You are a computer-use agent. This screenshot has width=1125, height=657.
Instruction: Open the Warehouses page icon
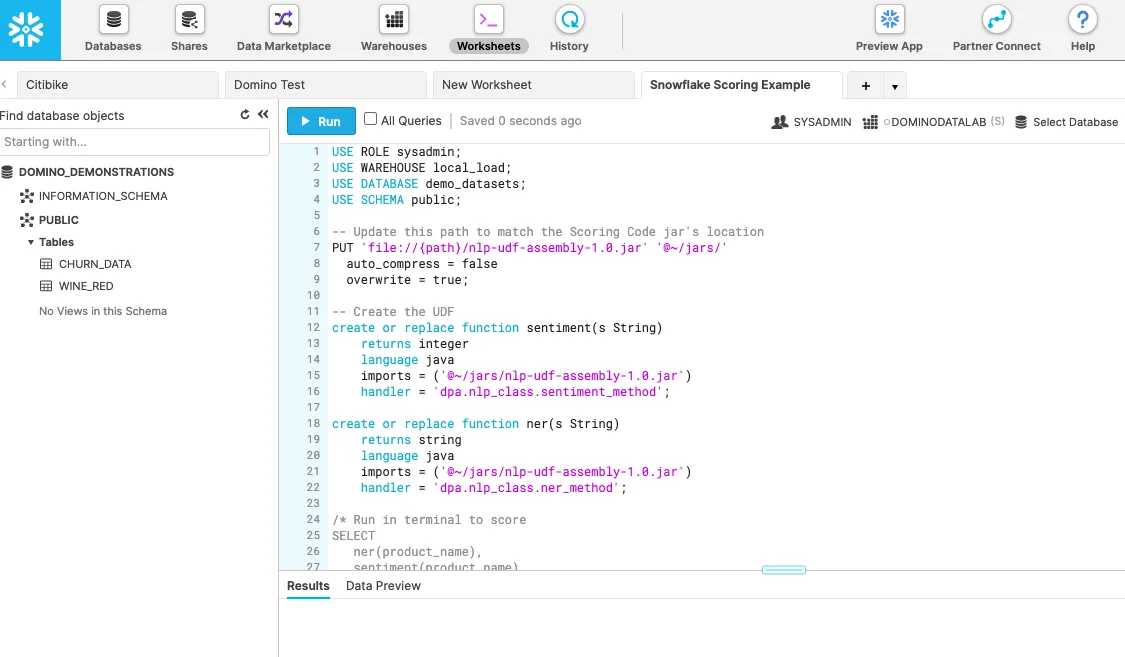click(x=394, y=19)
